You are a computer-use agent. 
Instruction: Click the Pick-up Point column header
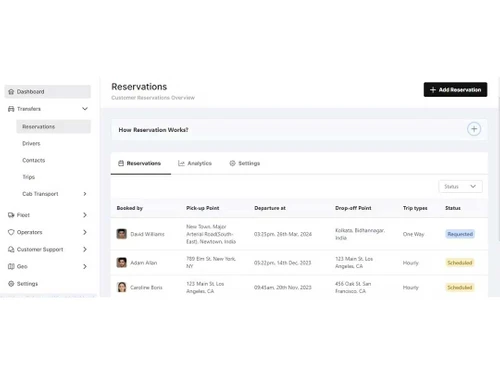[203, 208]
